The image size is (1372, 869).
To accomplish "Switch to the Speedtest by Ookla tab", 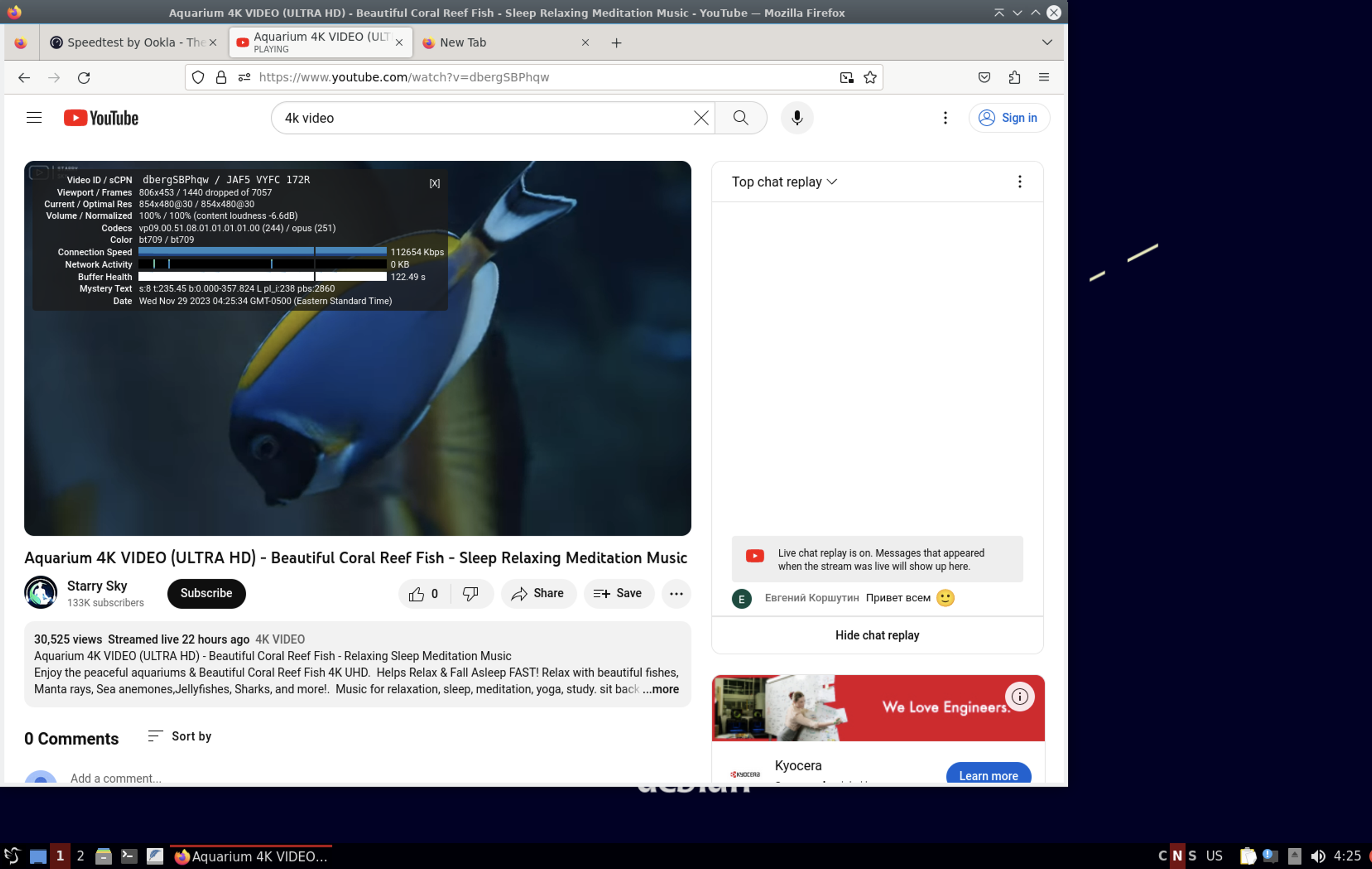I will (x=128, y=42).
